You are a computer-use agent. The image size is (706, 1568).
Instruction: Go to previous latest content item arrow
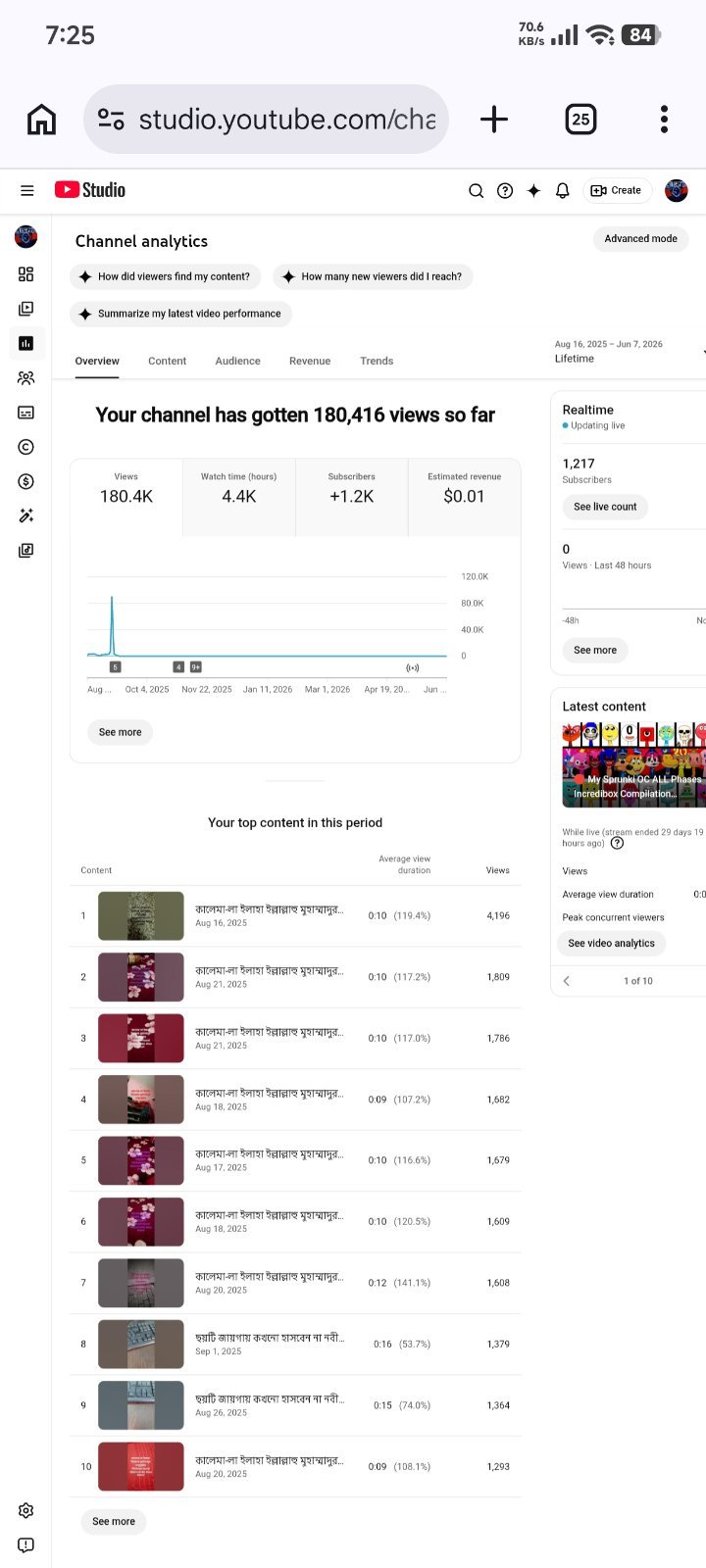click(x=567, y=981)
